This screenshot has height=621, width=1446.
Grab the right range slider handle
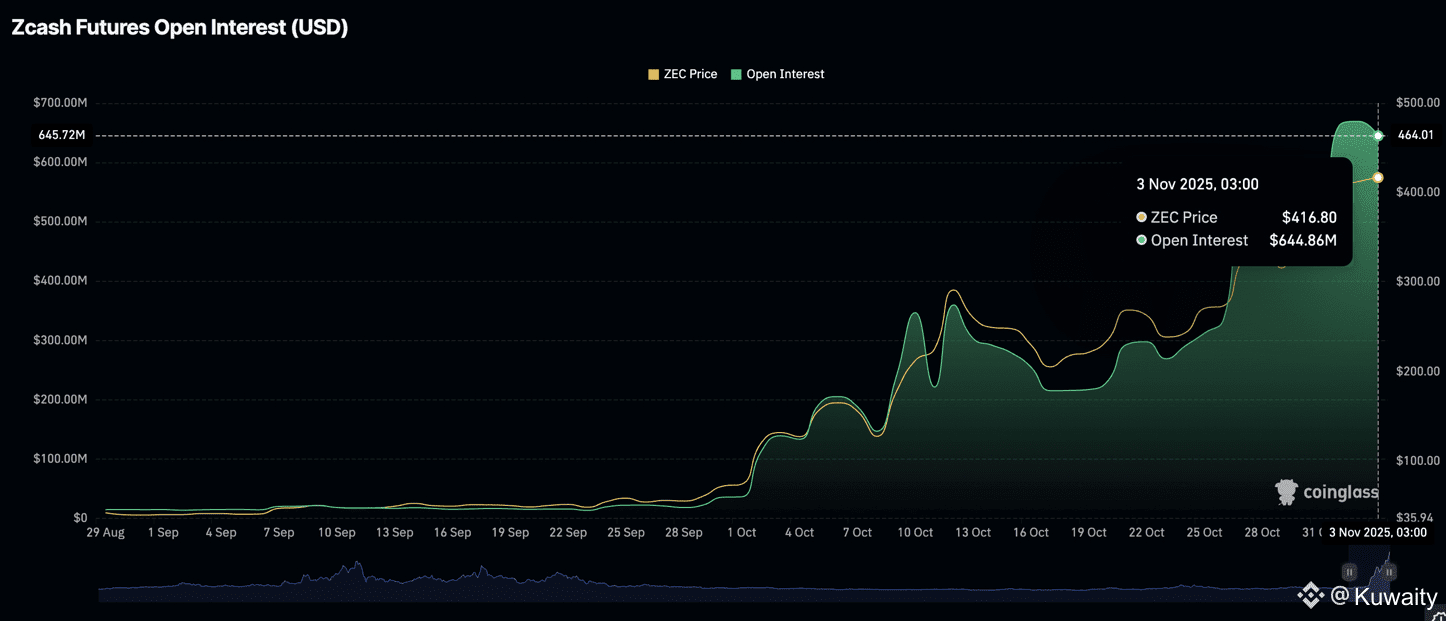1389,572
